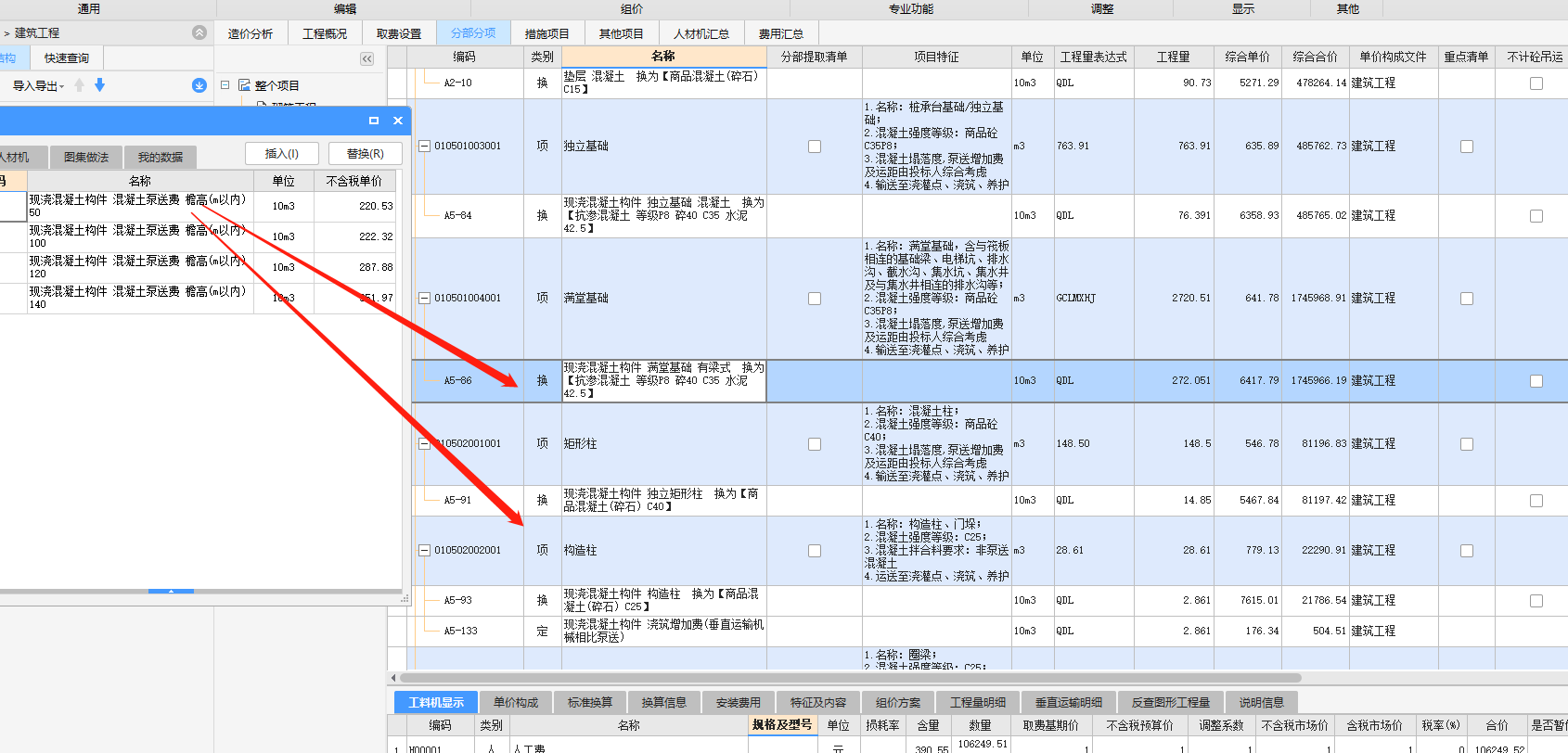Open the 调整 ribbon group
The image size is (1568, 753).
(1102, 8)
